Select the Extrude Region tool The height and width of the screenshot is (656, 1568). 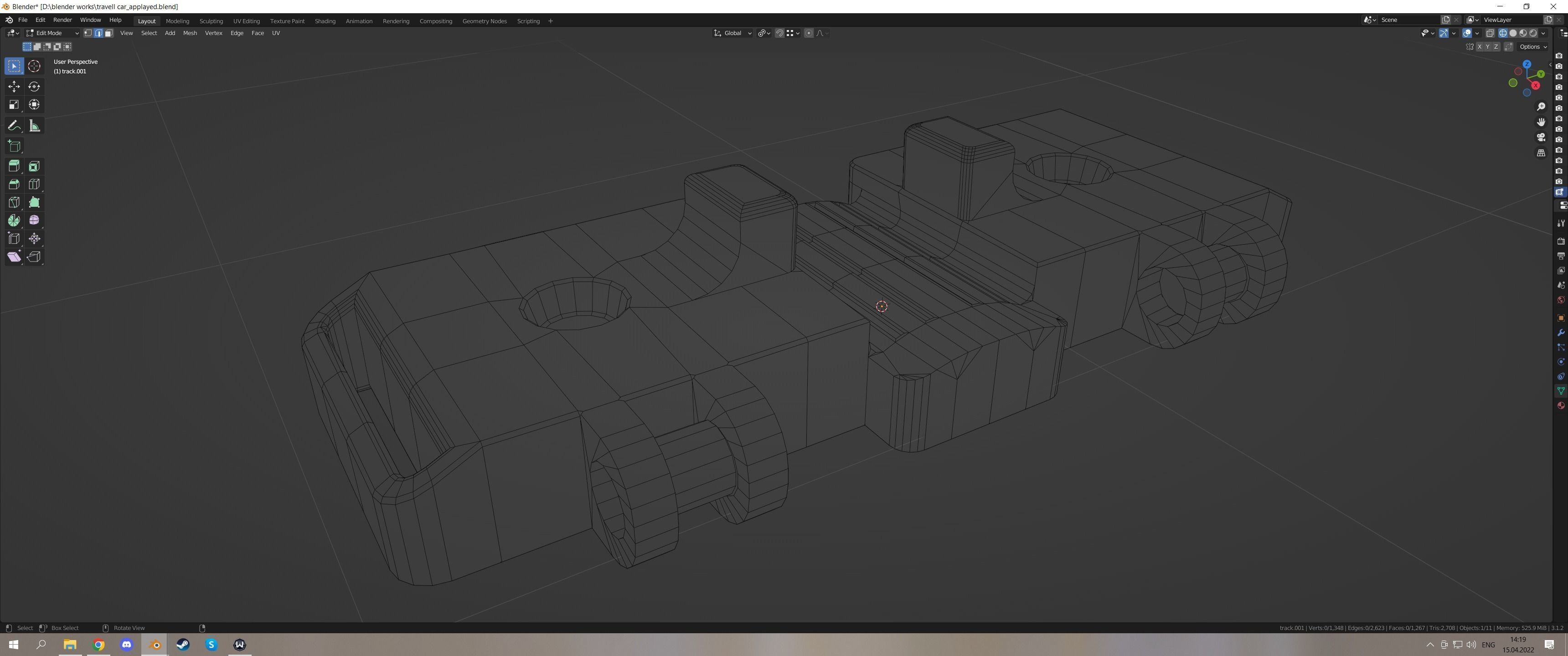[x=14, y=166]
